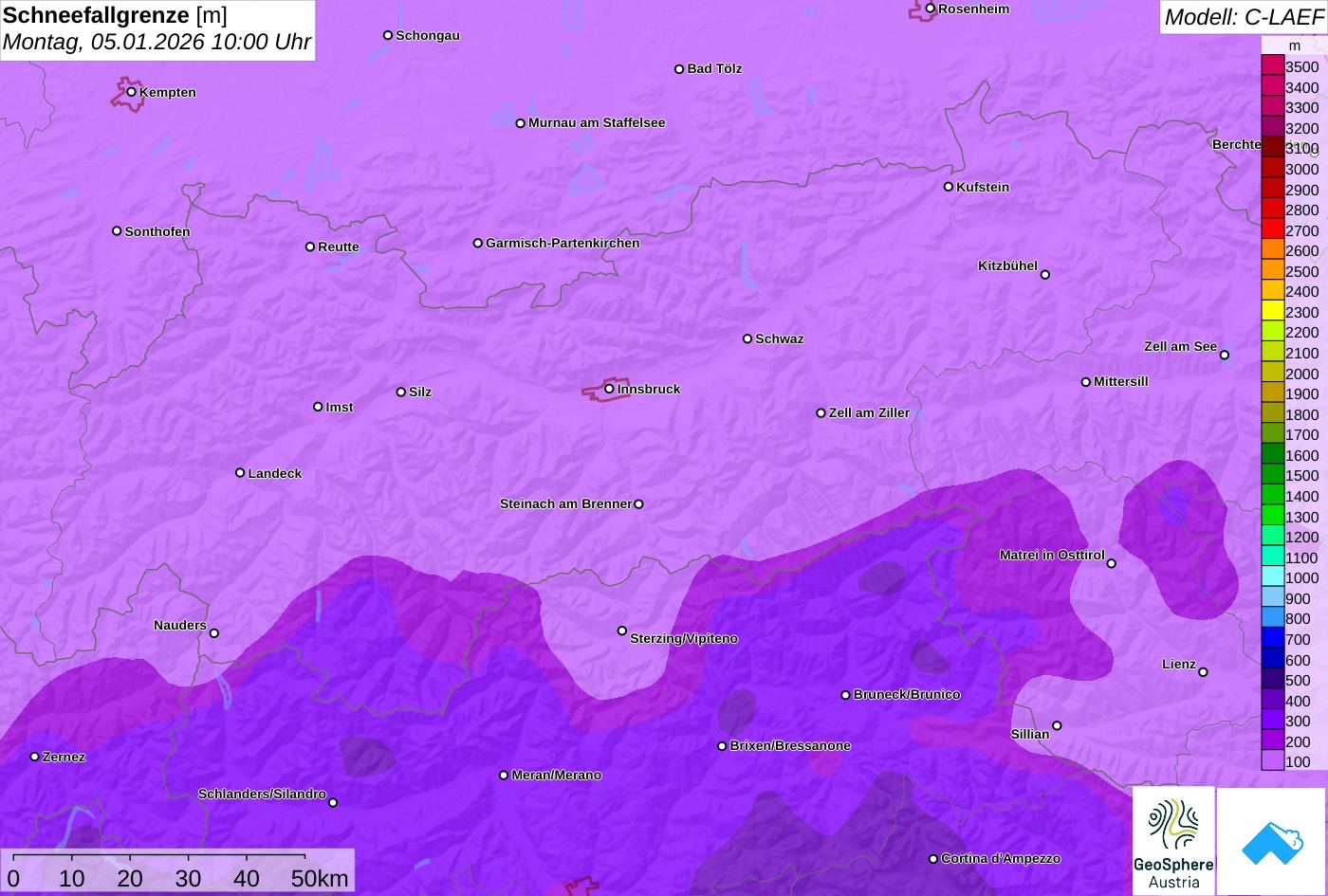Image resolution: width=1328 pixels, height=896 pixels.
Task: Click the Steinach am Brenner label
Action: coord(565,503)
